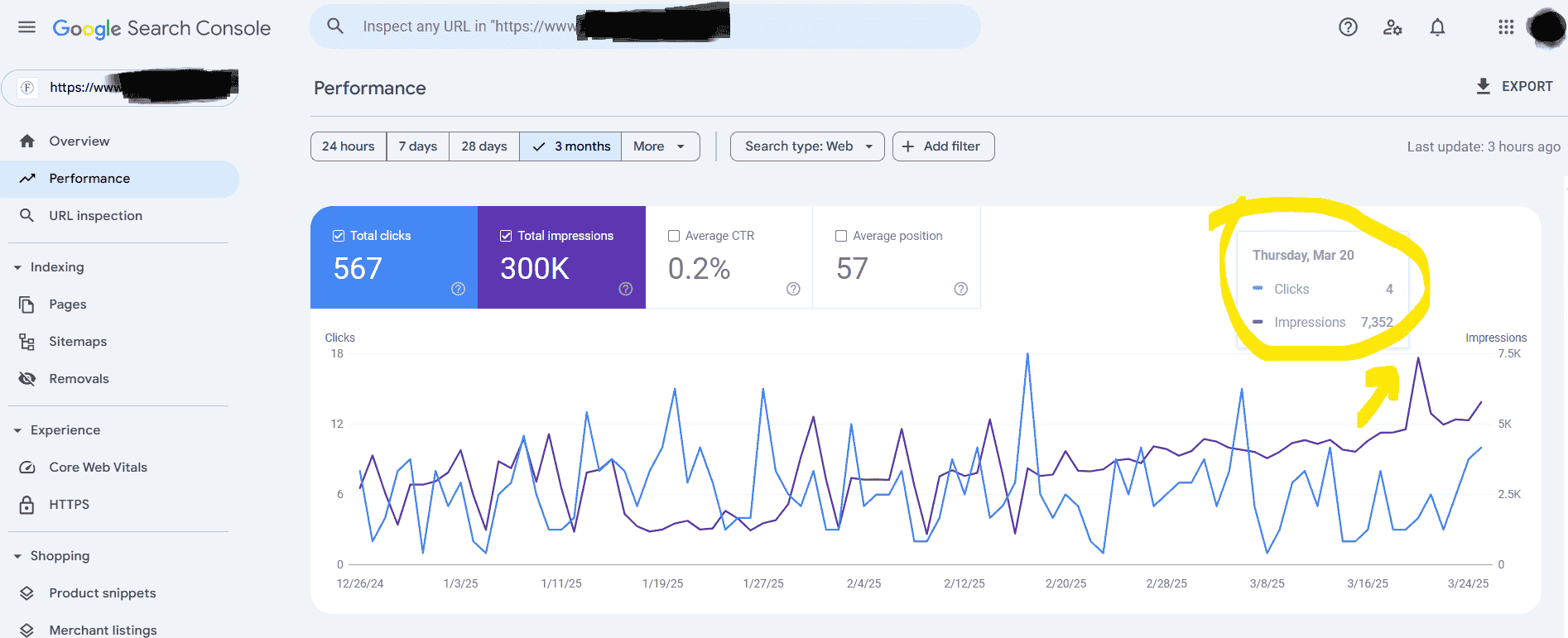Collapse the Shopping section
Image resolution: width=1568 pixels, height=638 pixels.
point(52,556)
